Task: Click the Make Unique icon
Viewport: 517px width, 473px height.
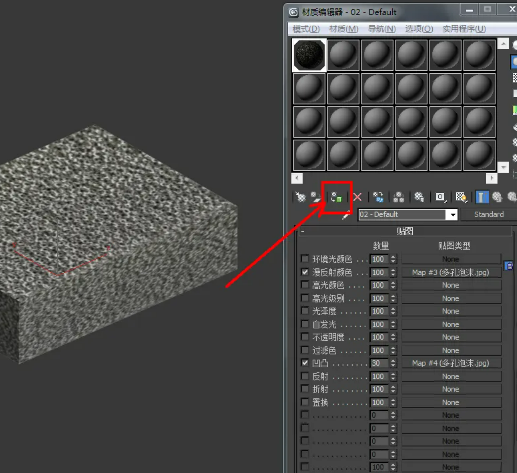Action: coord(399,197)
